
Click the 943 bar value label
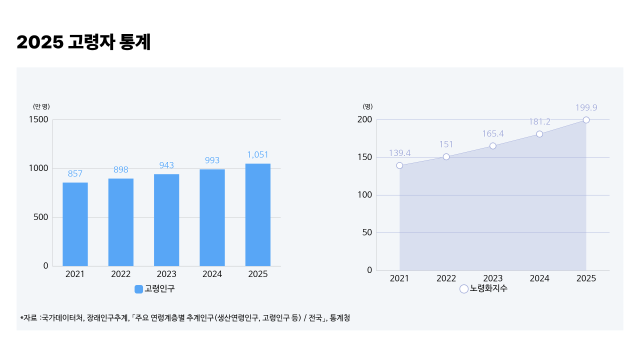pos(167,165)
